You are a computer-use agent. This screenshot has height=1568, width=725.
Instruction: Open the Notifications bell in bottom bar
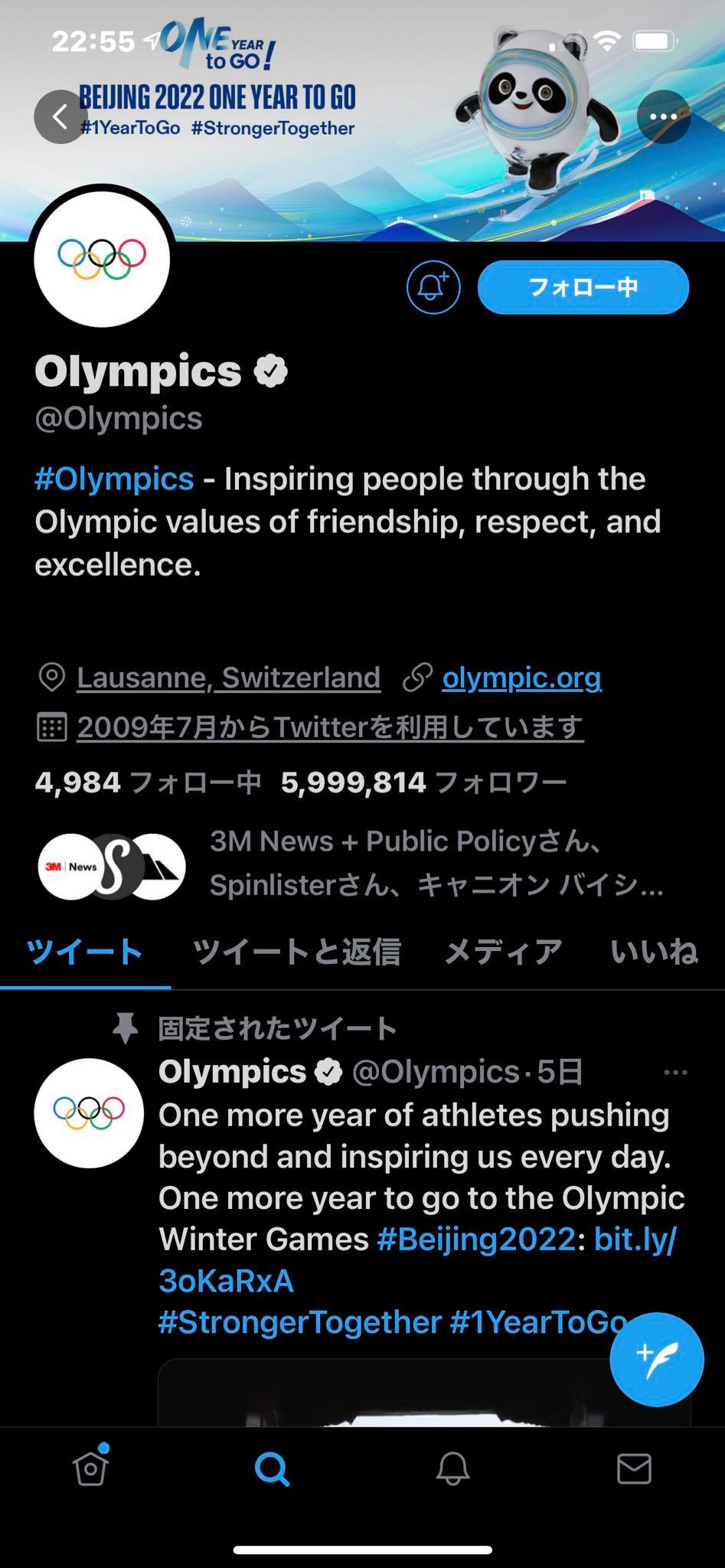[453, 1468]
